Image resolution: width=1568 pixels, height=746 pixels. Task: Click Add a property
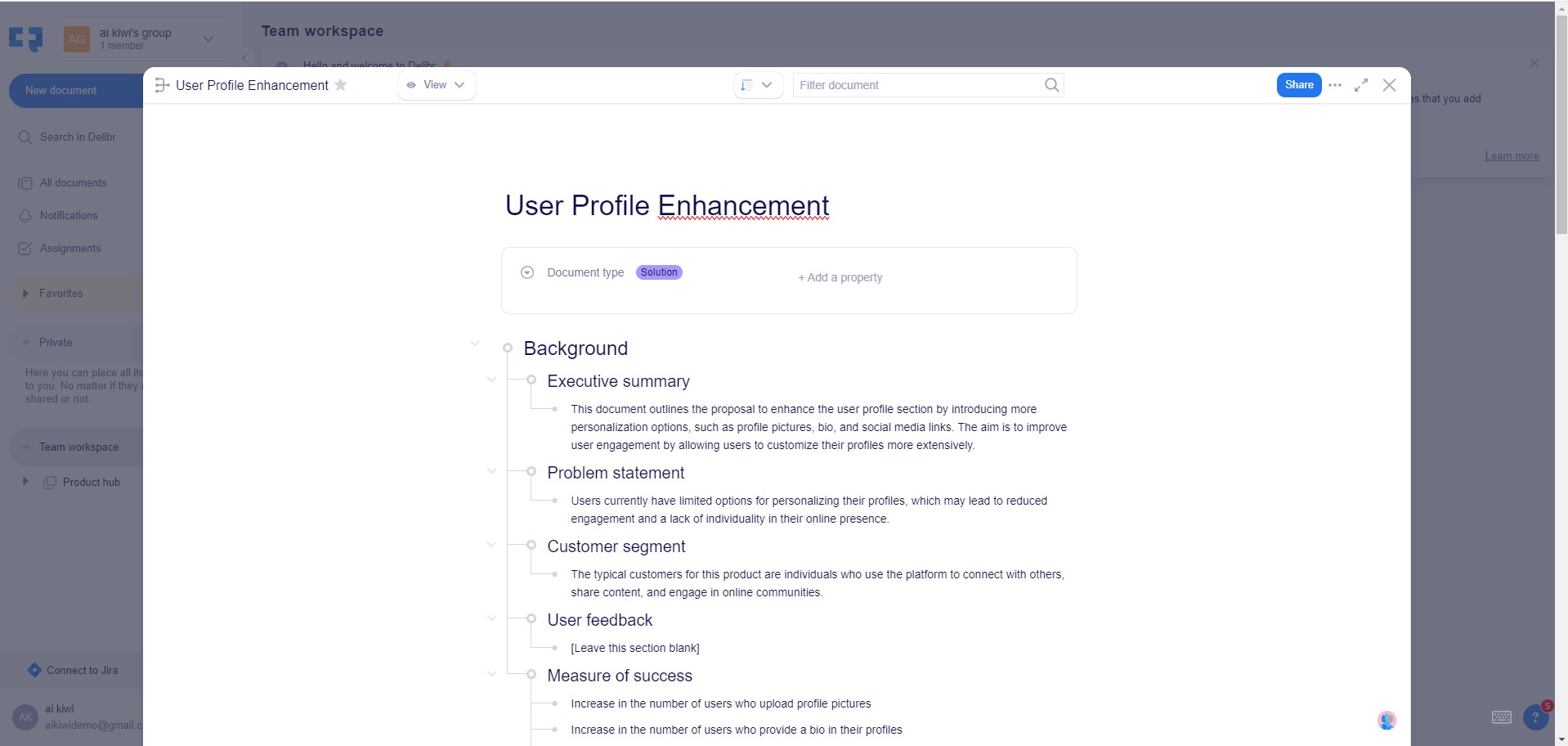[x=840, y=277]
